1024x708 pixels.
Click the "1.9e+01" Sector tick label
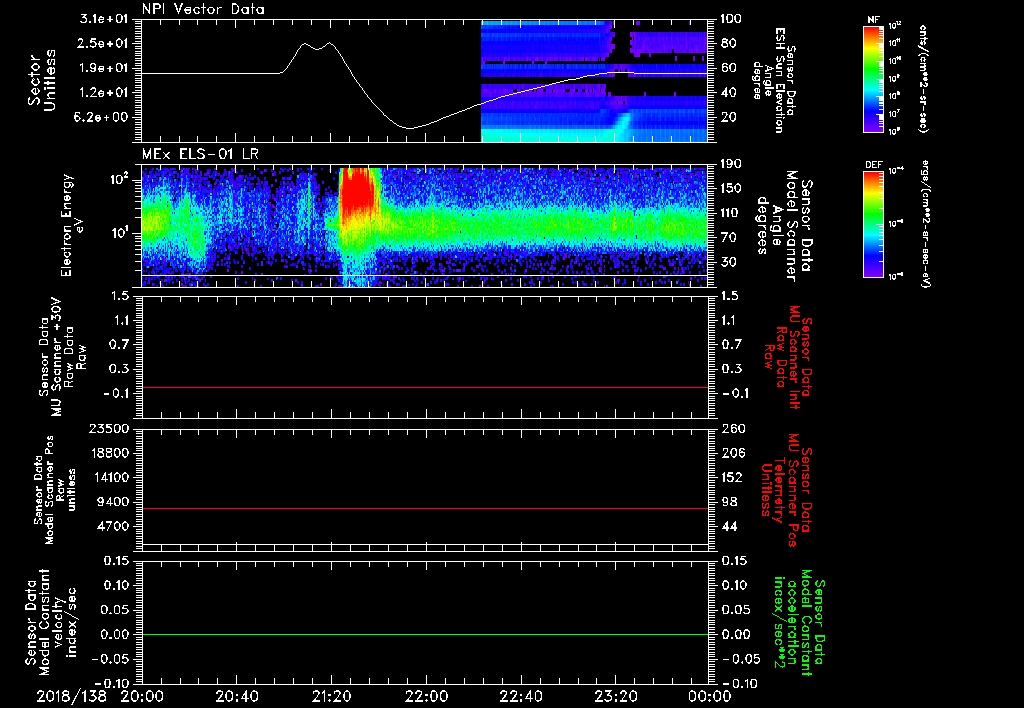(104, 68)
